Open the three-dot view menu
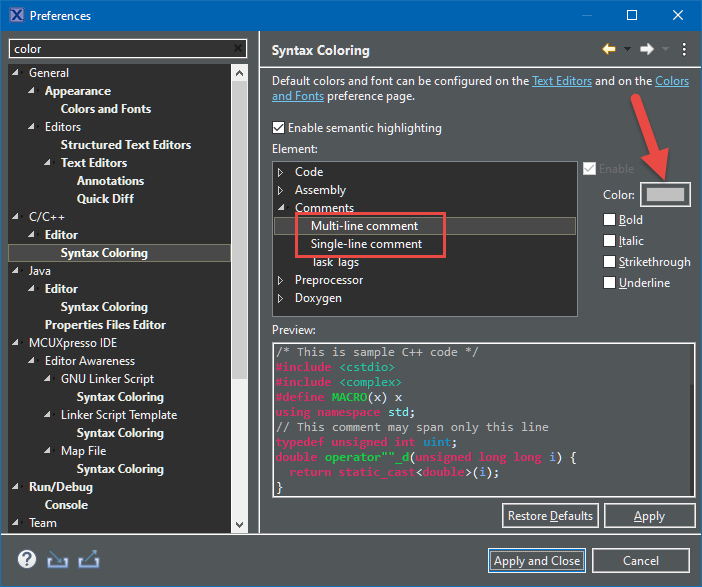702x587 pixels. coord(684,49)
